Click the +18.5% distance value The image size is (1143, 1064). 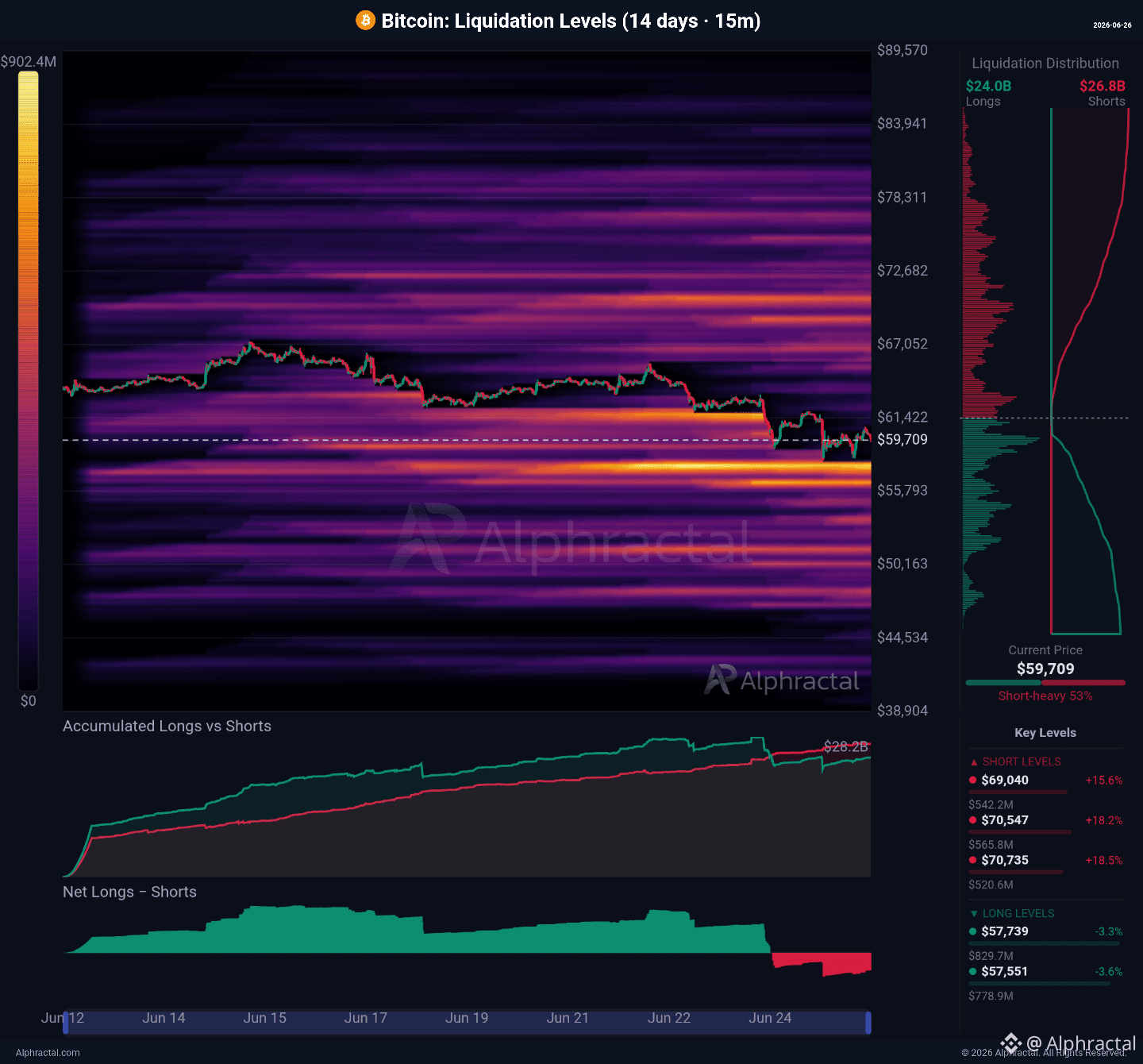1104,860
